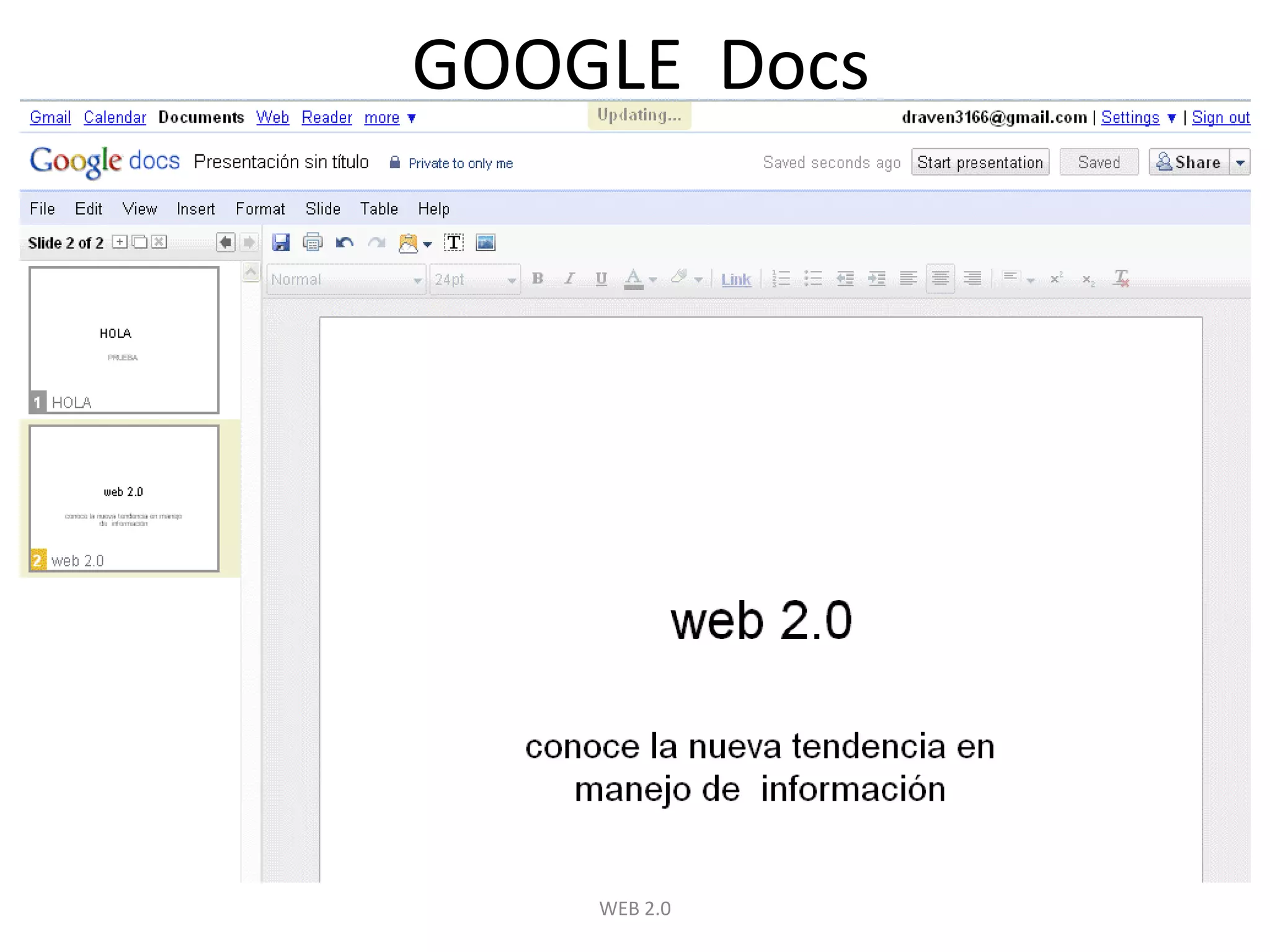Click the Link toolbar button
The image size is (1270, 952).
pos(736,280)
